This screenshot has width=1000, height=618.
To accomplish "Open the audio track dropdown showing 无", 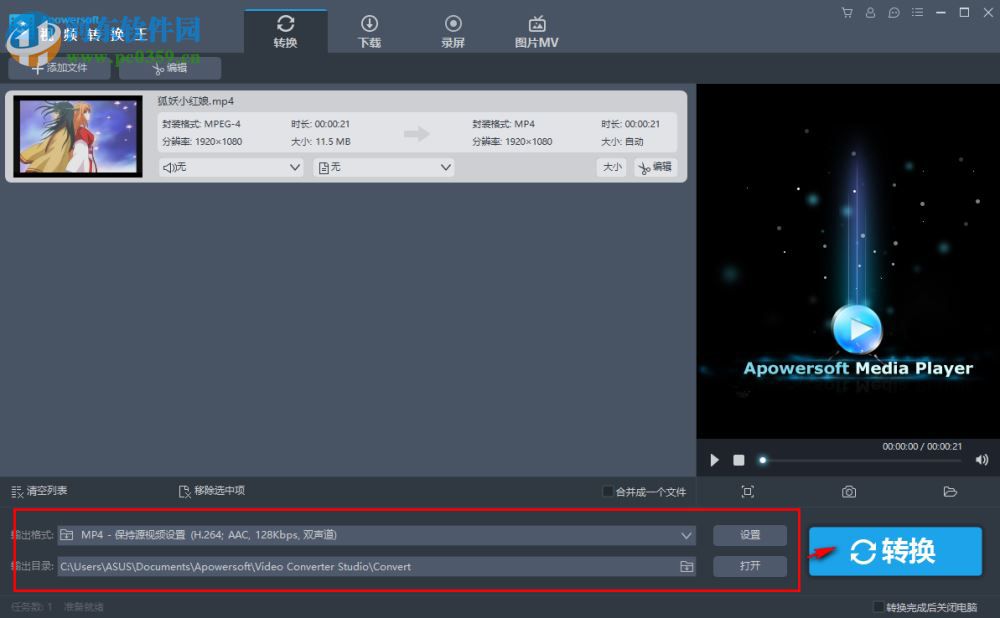I will 230,167.
